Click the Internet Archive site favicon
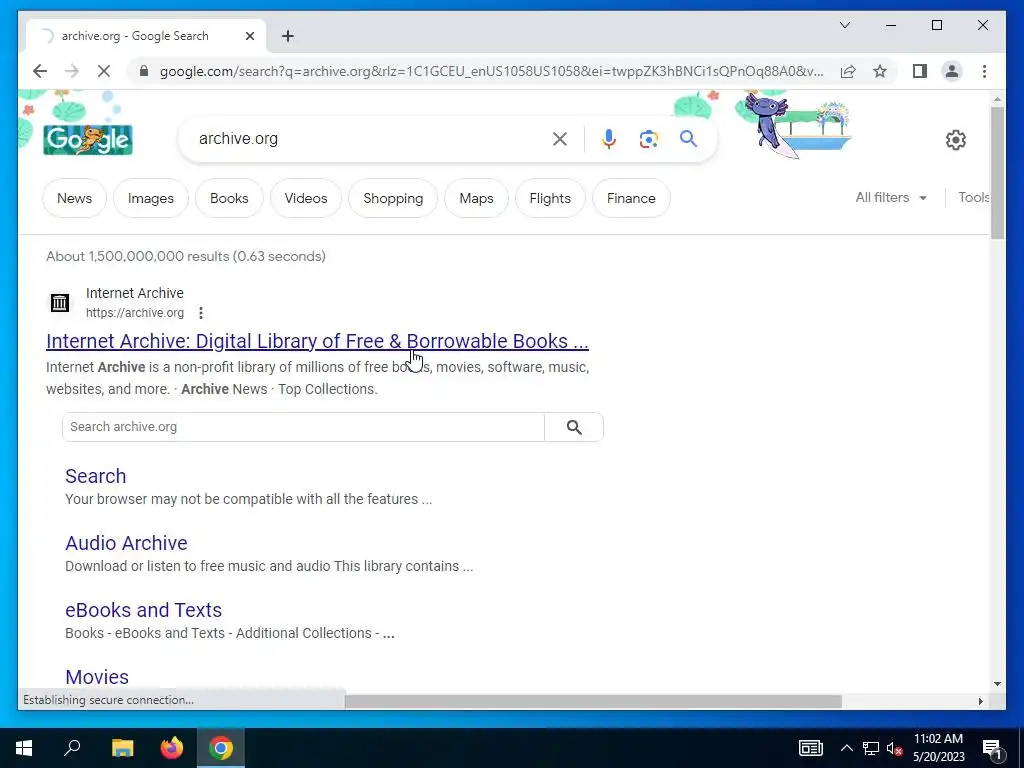 [60, 303]
